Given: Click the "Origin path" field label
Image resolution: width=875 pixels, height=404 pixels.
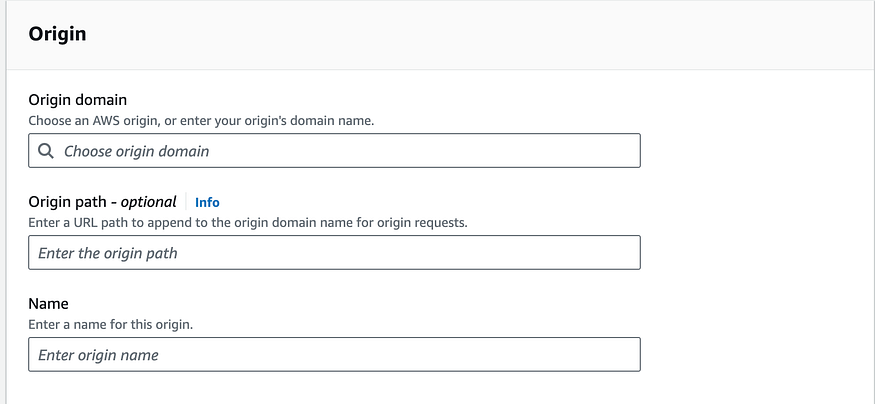Looking at the screenshot, I should tap(70, 201).
